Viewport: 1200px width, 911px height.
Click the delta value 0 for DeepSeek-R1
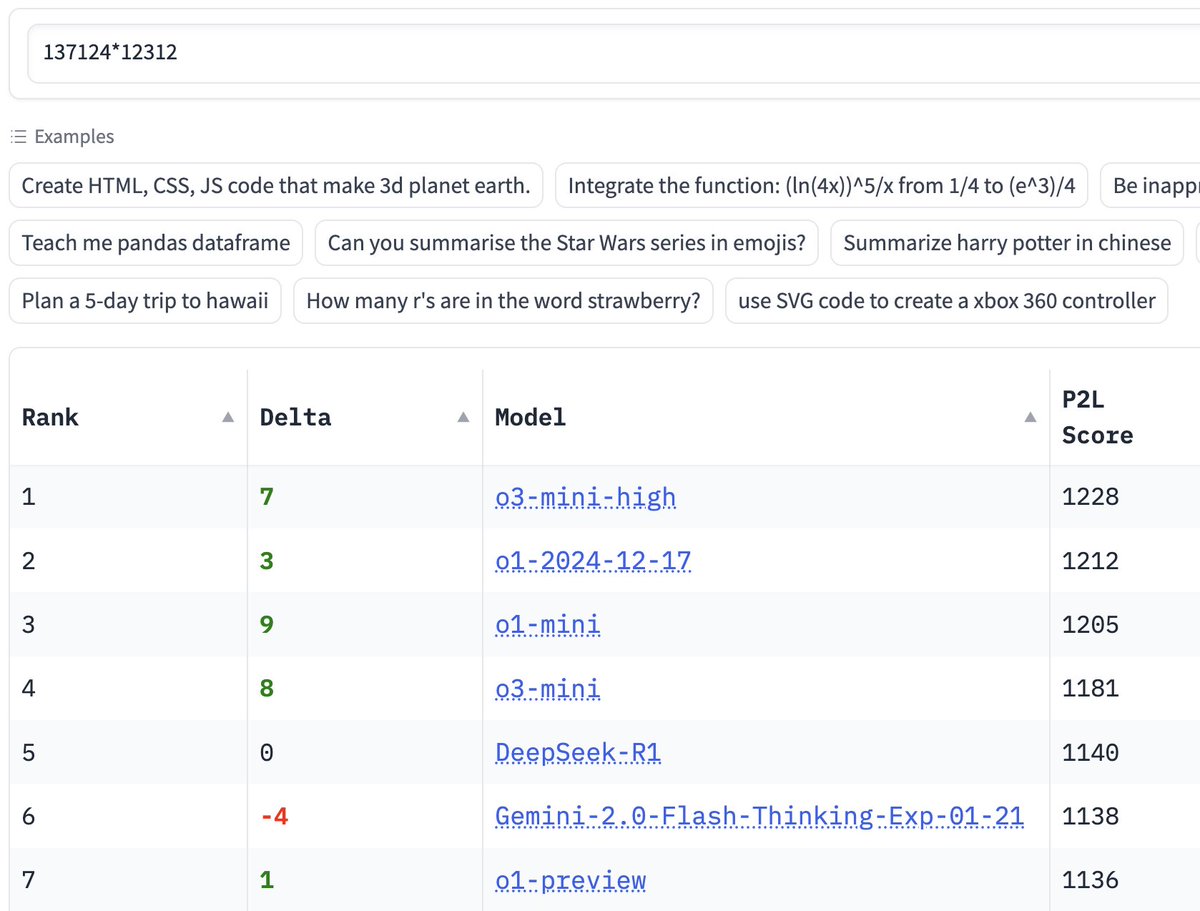click(266, 753)
